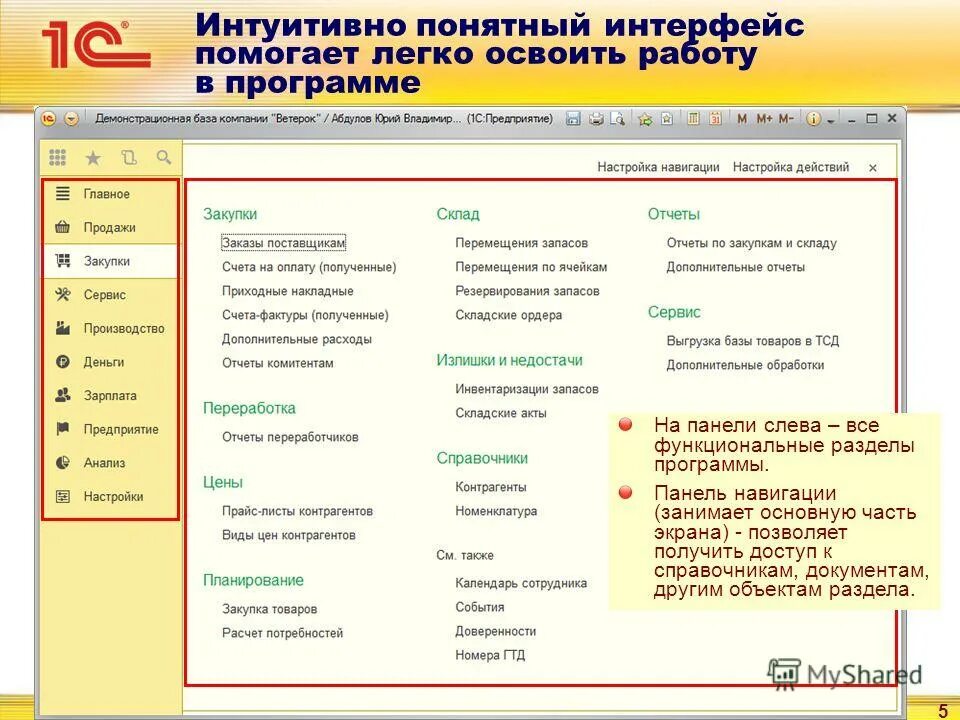Open the sections grid icon in the sidebar

pos(57,157)
